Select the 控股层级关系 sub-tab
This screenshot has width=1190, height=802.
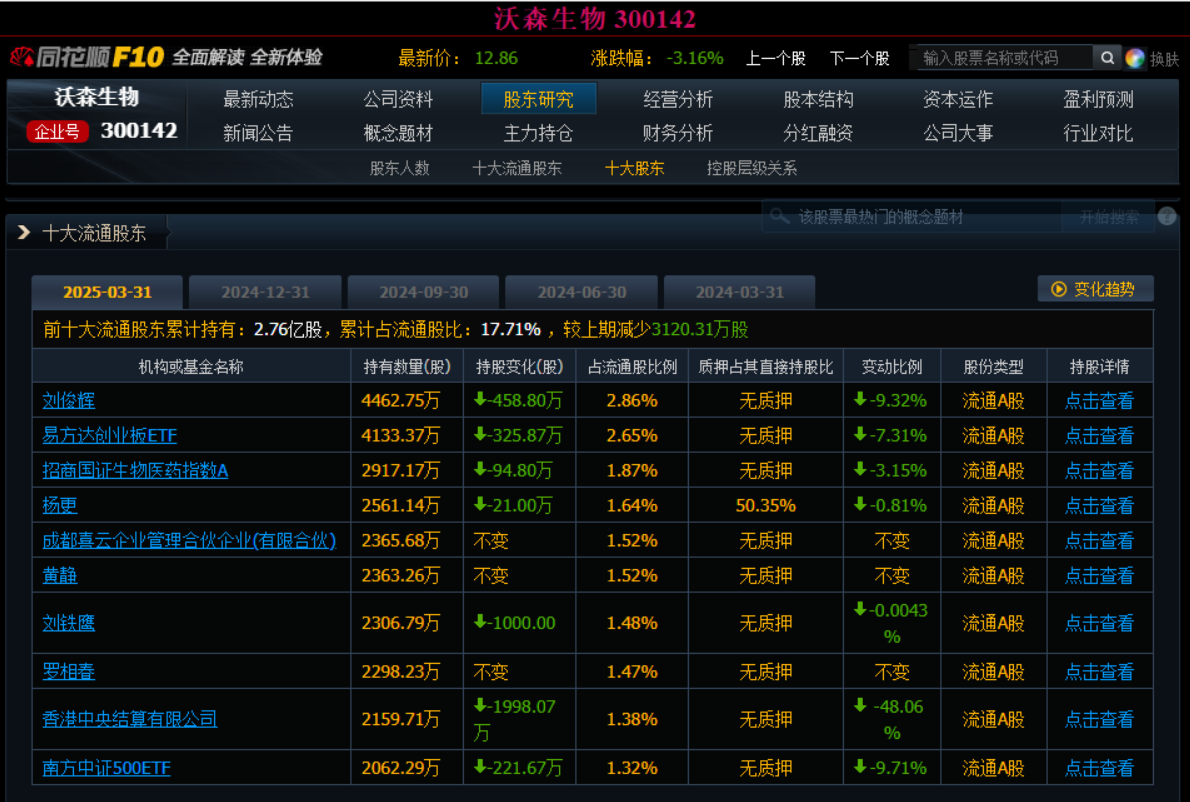pyautogui.click(x=752, y=168)
